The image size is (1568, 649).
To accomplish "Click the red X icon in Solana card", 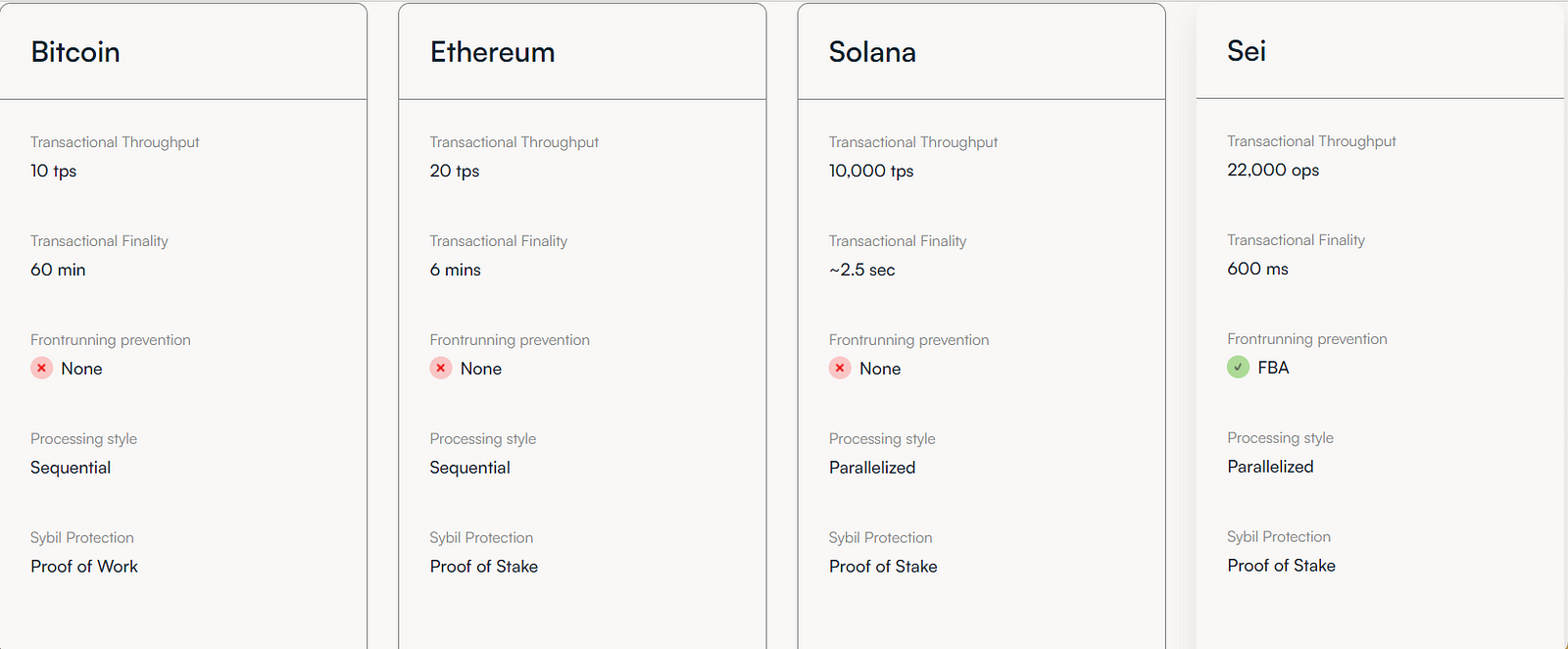I will [x=840, y=368].
